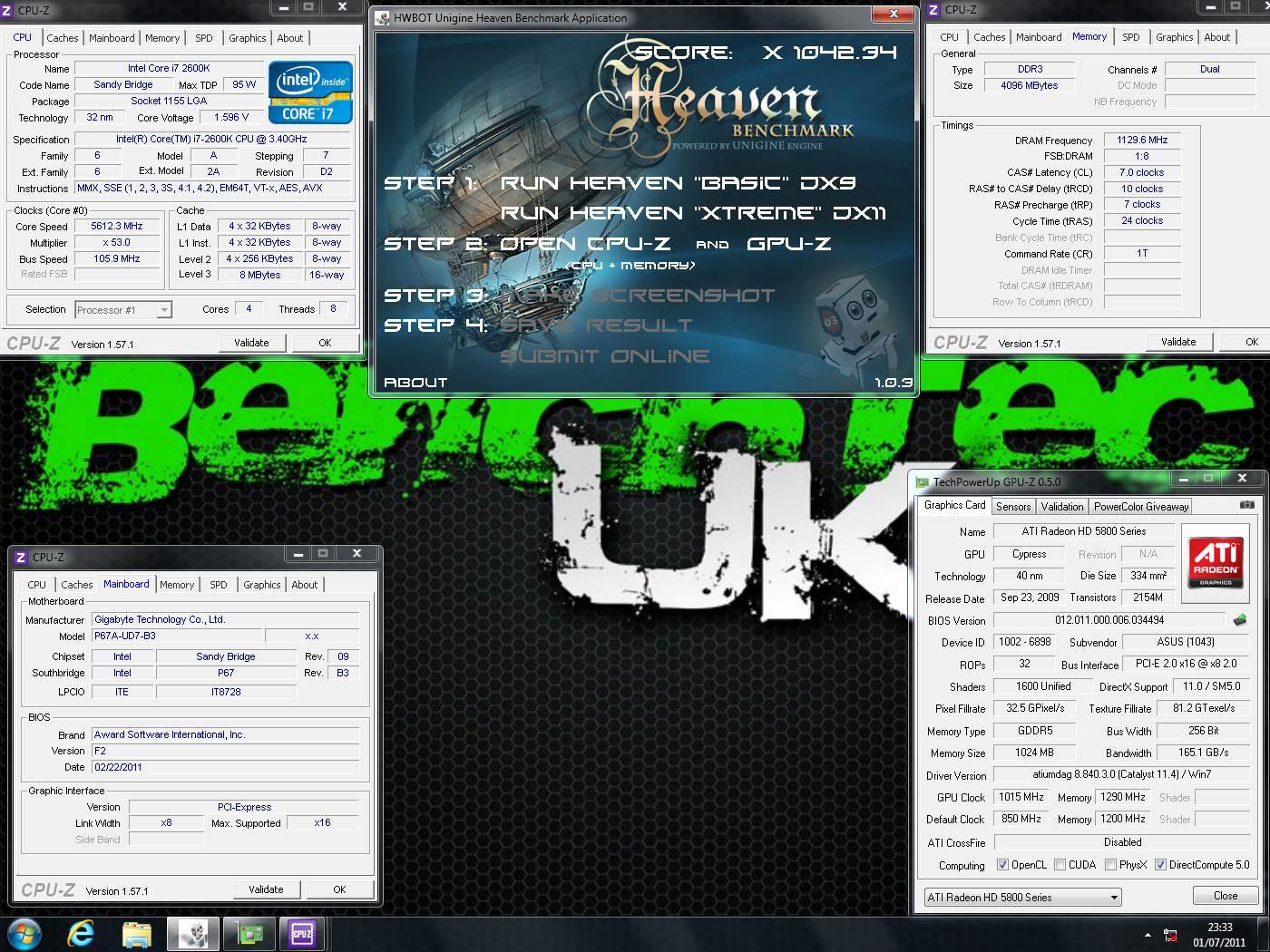The height and width of the screenshot is (952, 1270).
Task: Click the ATI Radeon logo in GPU-Z
Action: tap(1216, 564)
